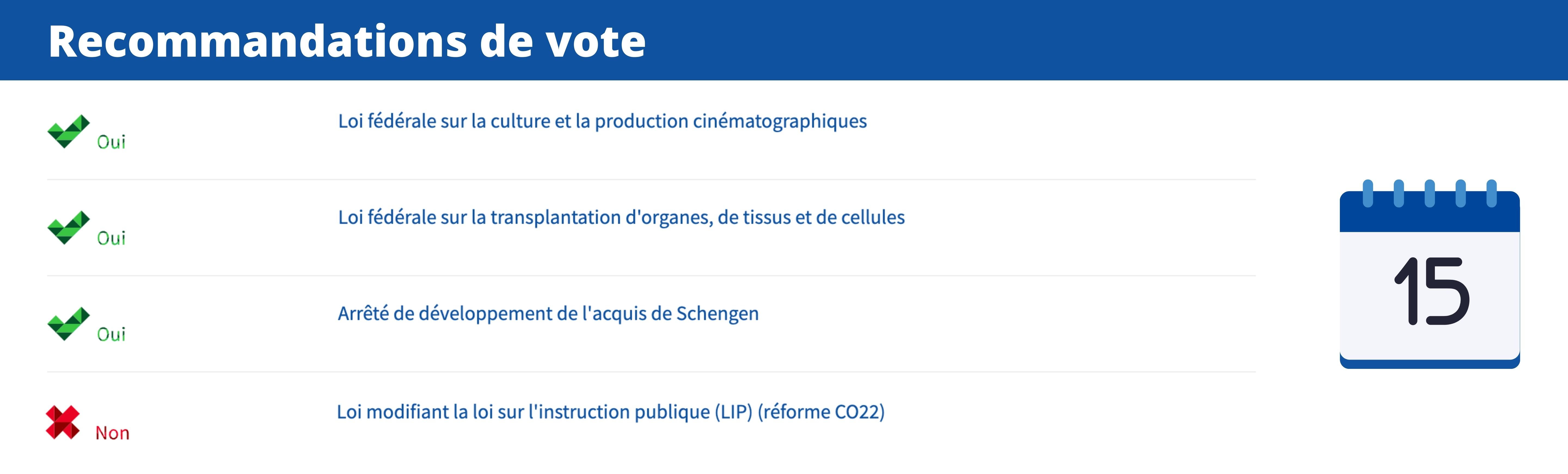
Task: Click the number 15 on the calendar
Action: point(1432,291)
